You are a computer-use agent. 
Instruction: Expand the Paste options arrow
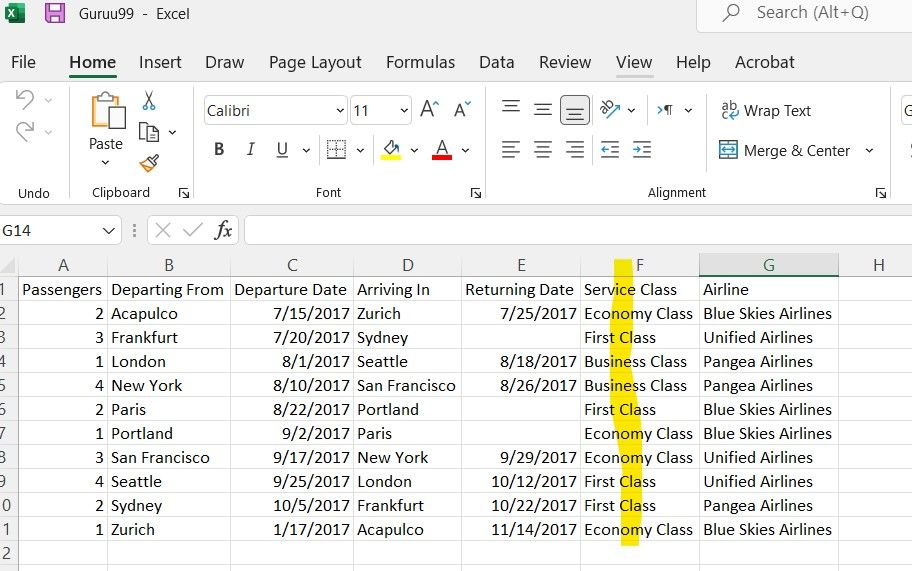pos(105,163)
